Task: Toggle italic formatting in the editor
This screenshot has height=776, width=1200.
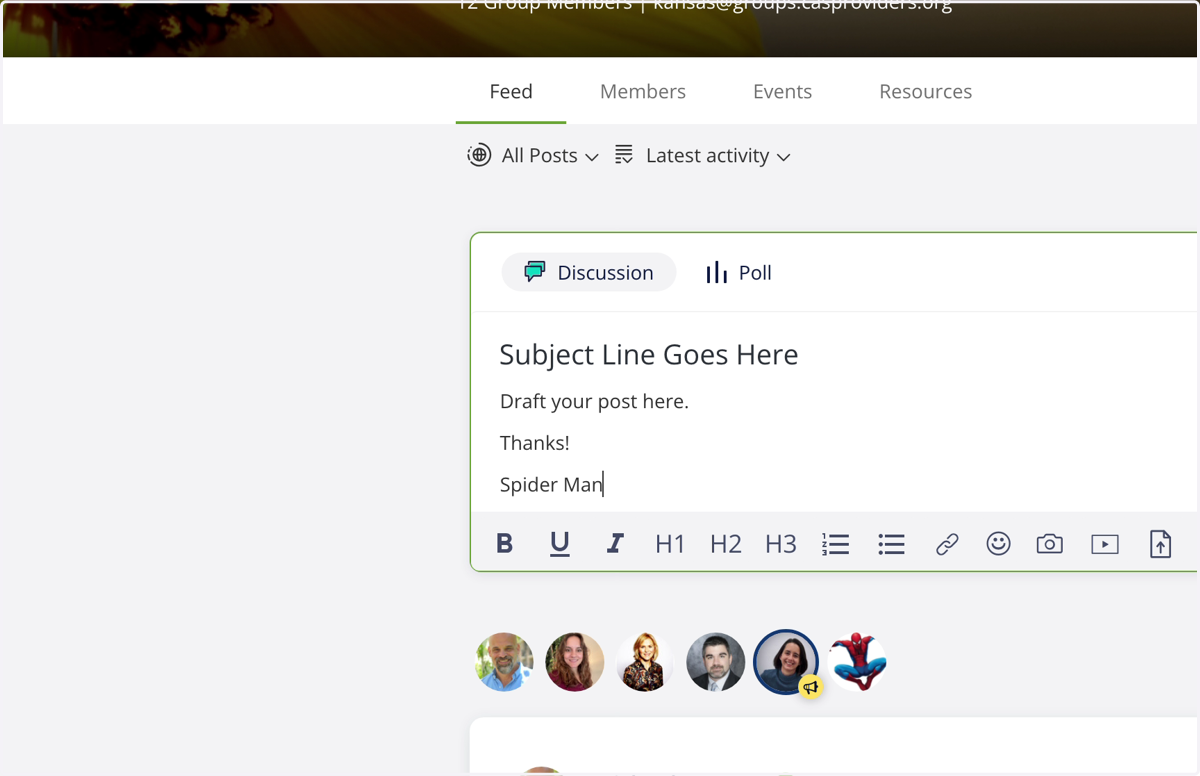Action: click(615, 544)
